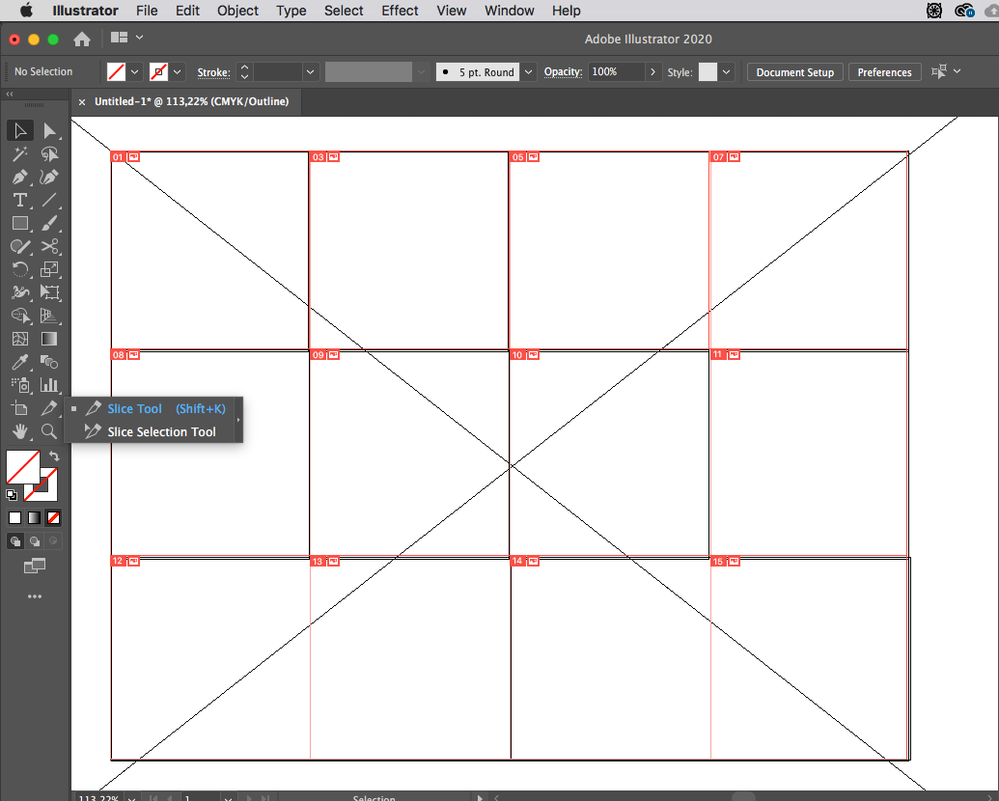The image size is (999, 801).
Task: Select the Eyedropper tool
Action: (20, 362)
